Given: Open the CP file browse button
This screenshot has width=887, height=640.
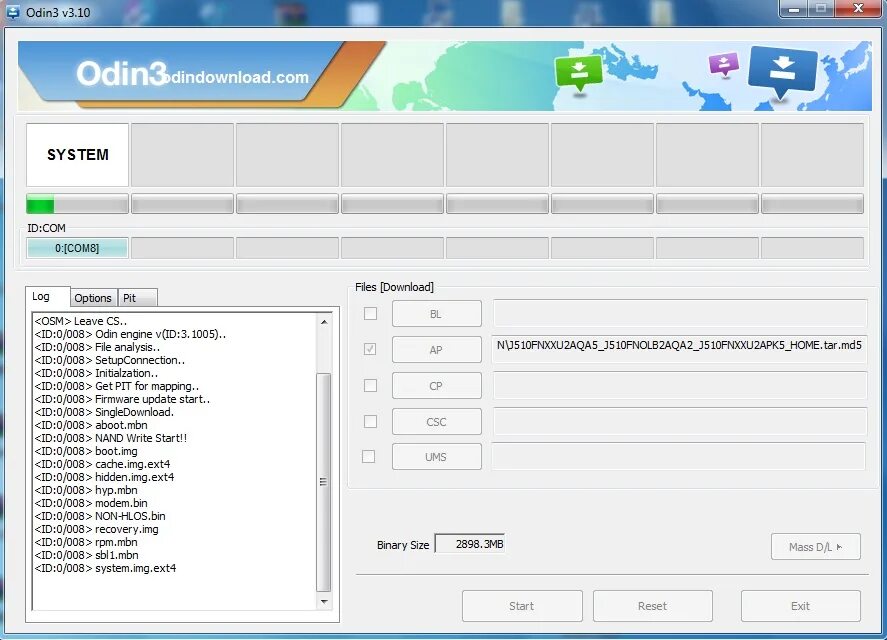Looking at the screenshot, I should pos(437,386).
